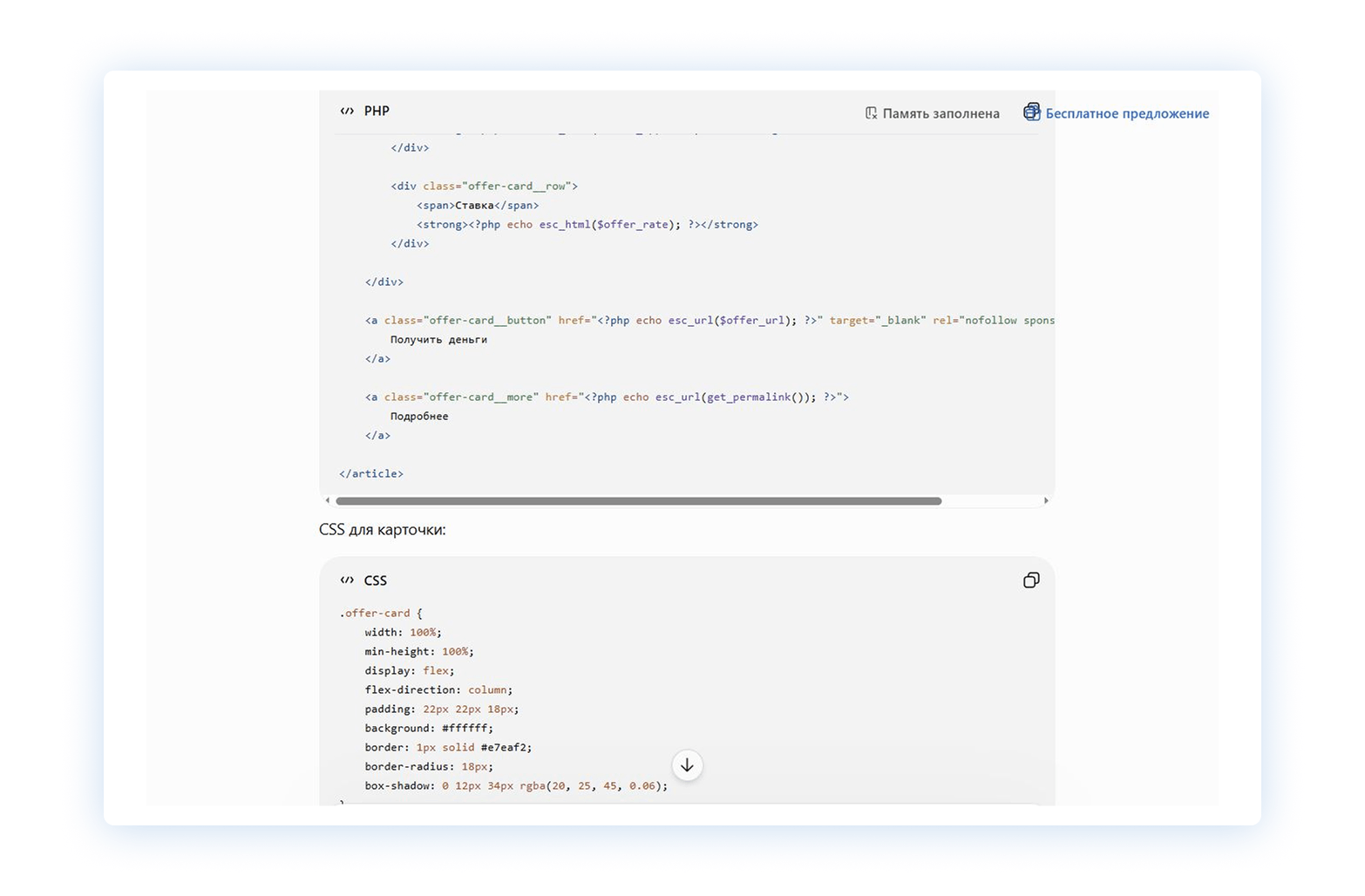Click the <span>Ставка</span> line

pos(478,205)
